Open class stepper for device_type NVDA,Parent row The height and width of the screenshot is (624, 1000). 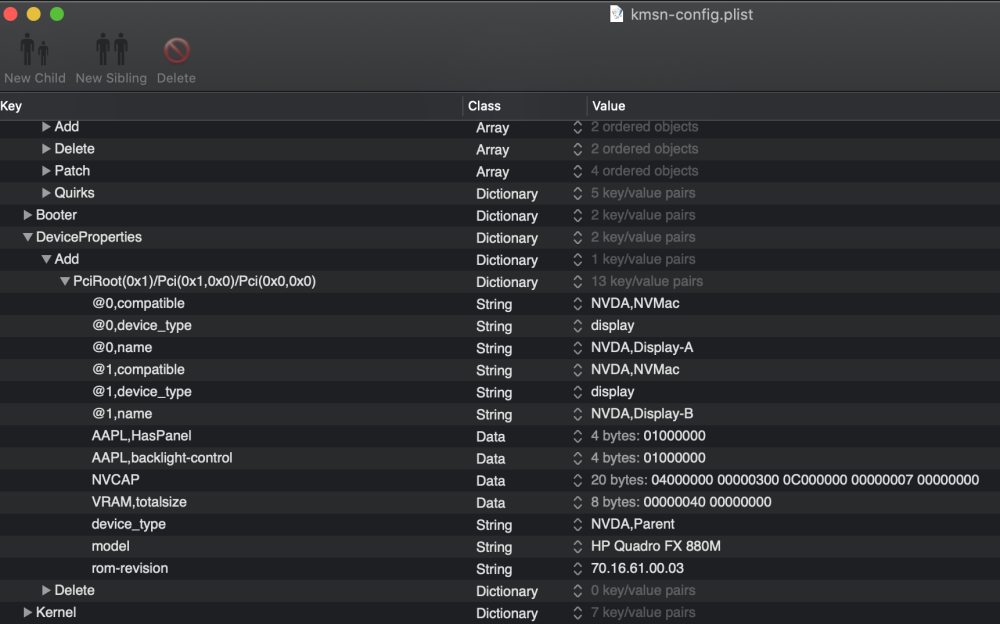click(x=577, y=524)
